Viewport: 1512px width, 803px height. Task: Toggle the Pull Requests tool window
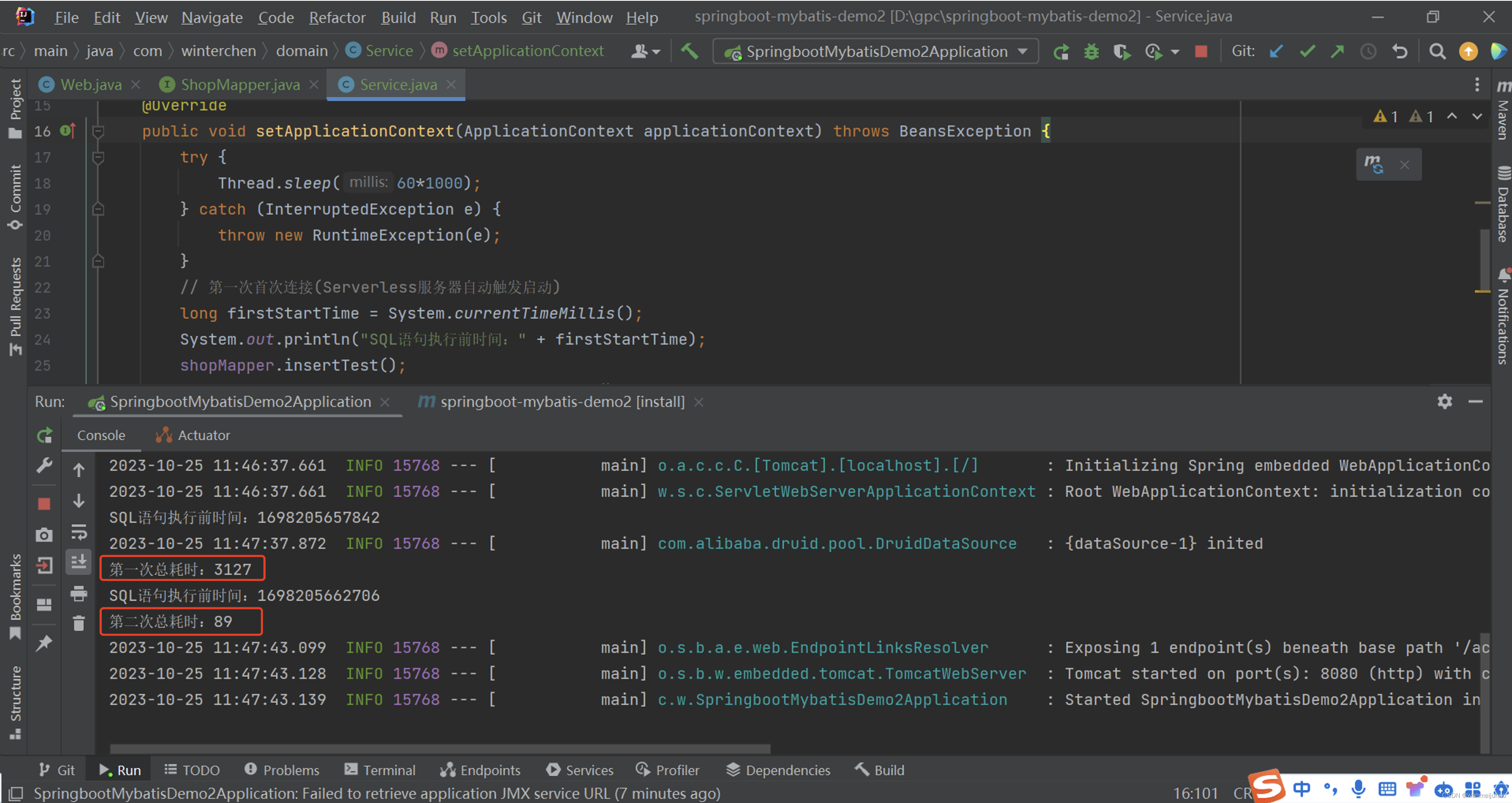(x=15, y=307)
